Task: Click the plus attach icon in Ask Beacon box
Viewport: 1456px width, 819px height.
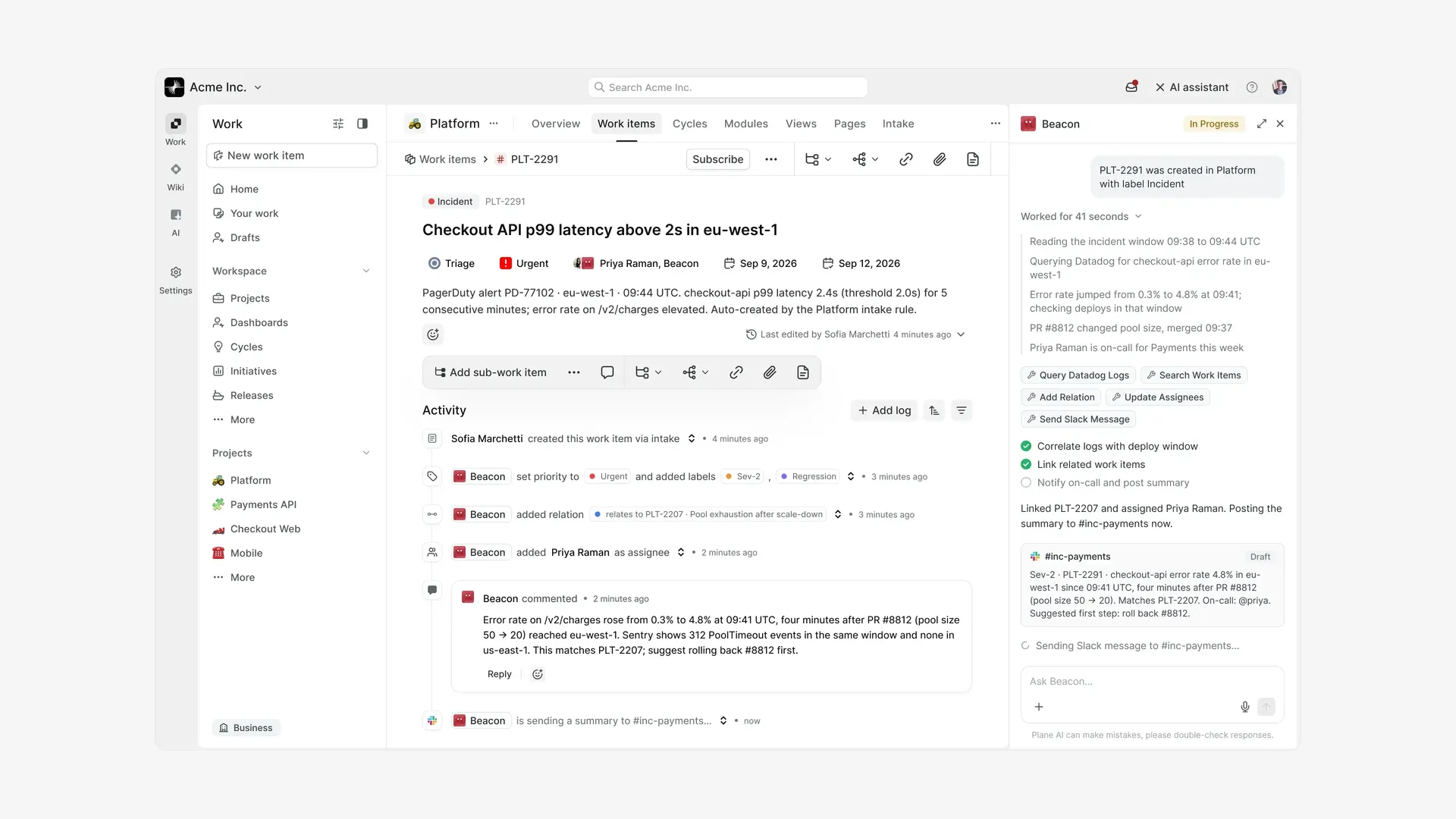Action: point(1039,707)
